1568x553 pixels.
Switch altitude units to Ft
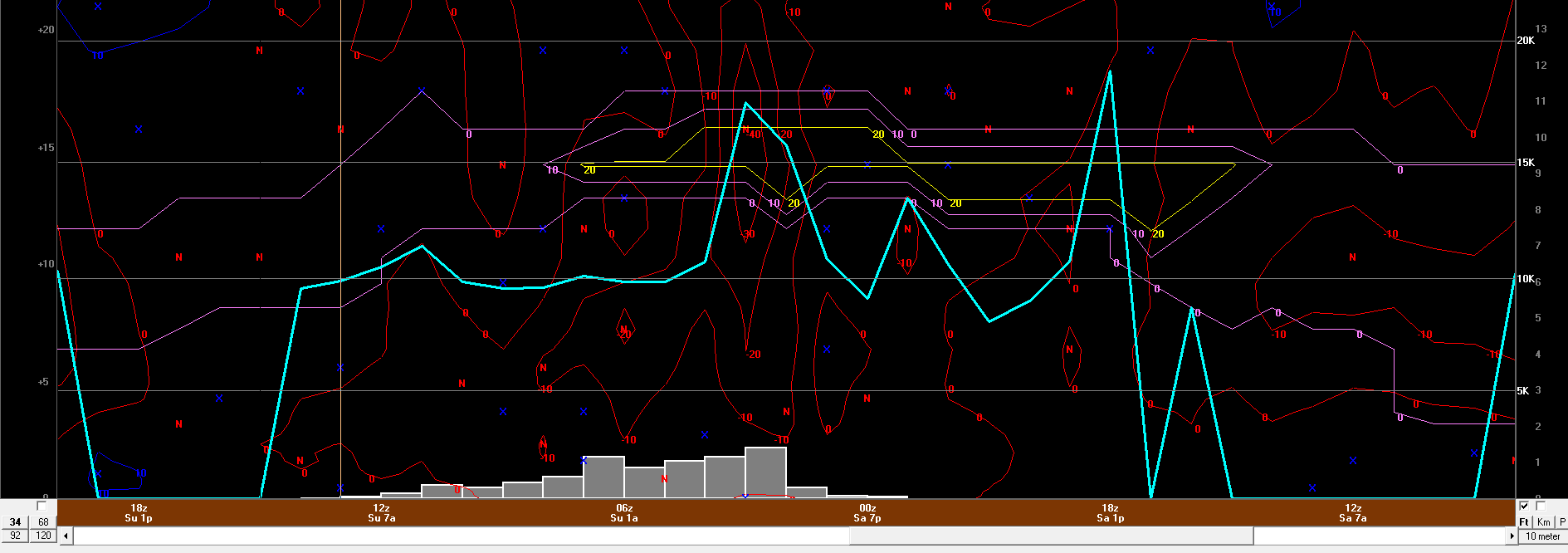[x=1524, y=522]
